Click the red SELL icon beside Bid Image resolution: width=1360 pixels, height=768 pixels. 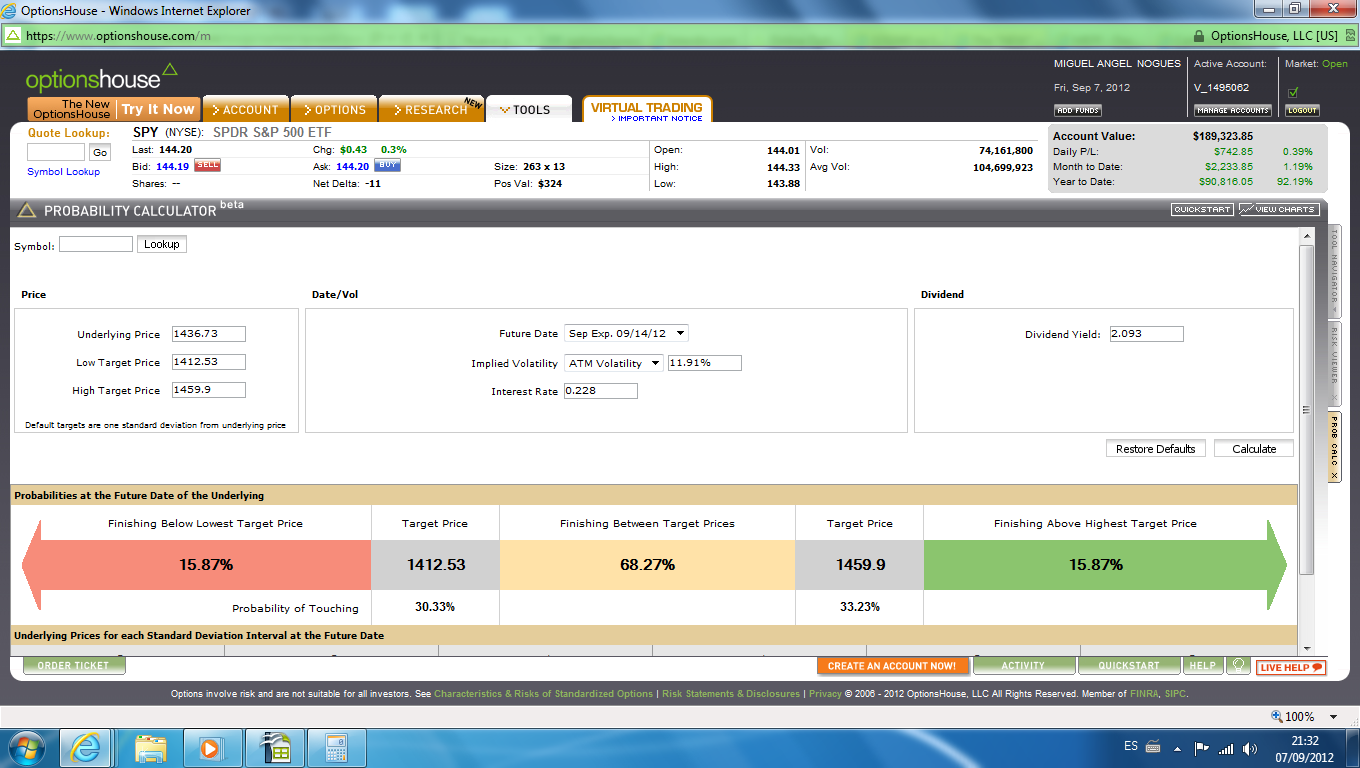coord(207,166)
